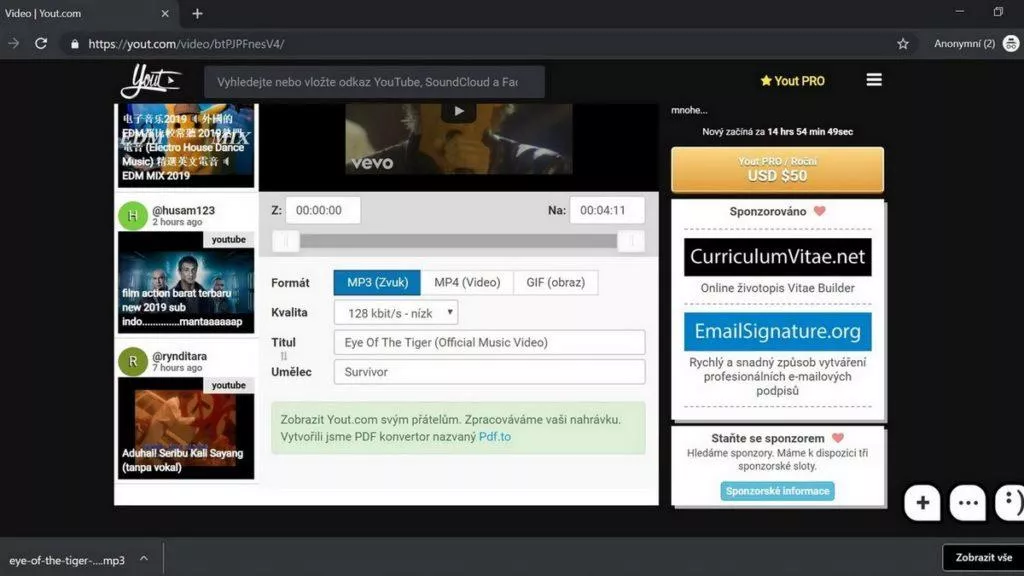Open Anonymní profile icon
Screen dimensions: 1024x576
pos(1010,44)
